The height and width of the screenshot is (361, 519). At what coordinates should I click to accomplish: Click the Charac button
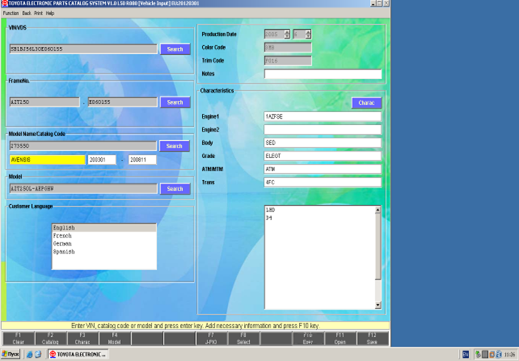click(366, 103)
